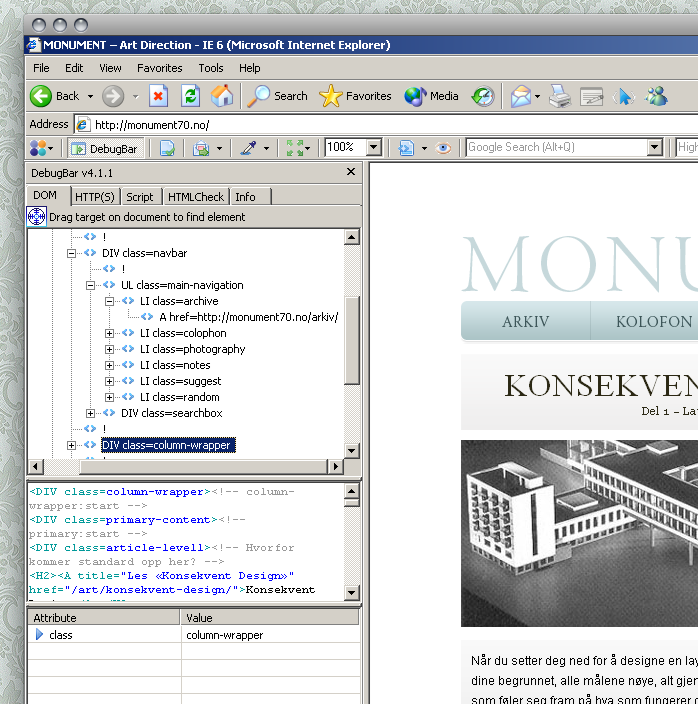Open the zoom 100% dropdown
This screenshot has height=704, width=698.
[374, 147]
